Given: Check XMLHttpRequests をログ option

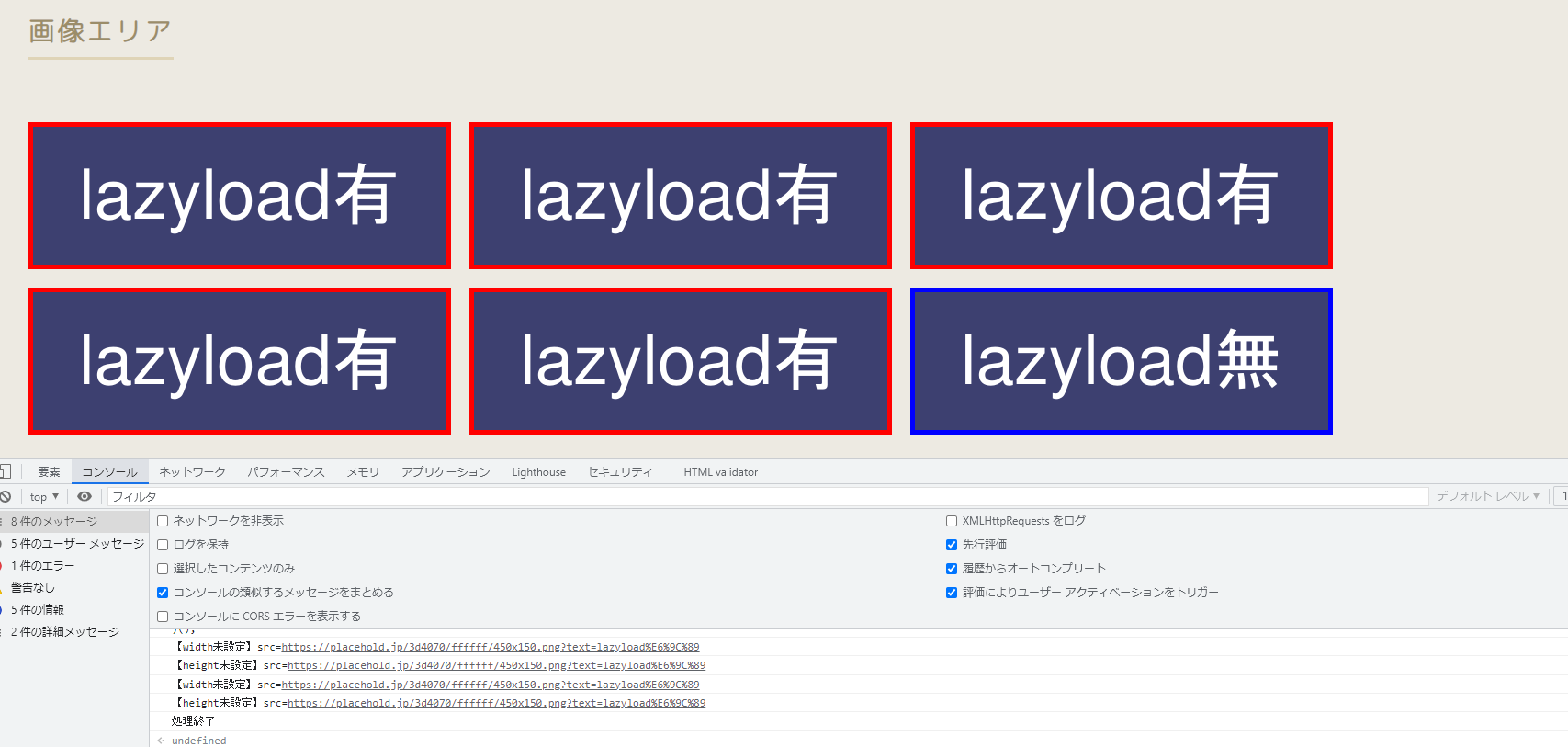Looking at the screenshot, I should [952, 521].
